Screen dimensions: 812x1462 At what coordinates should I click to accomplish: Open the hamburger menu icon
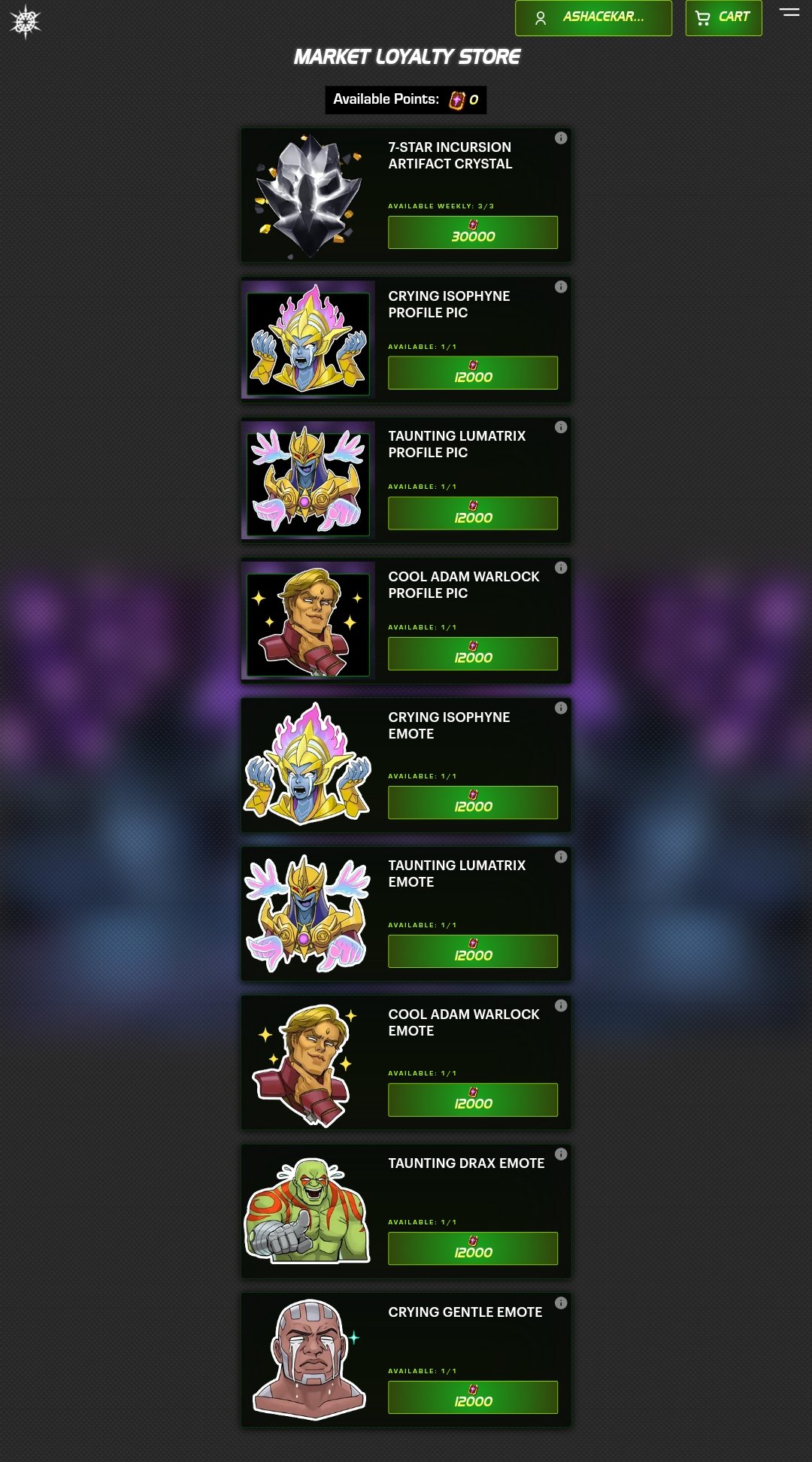tap(789, 12)
